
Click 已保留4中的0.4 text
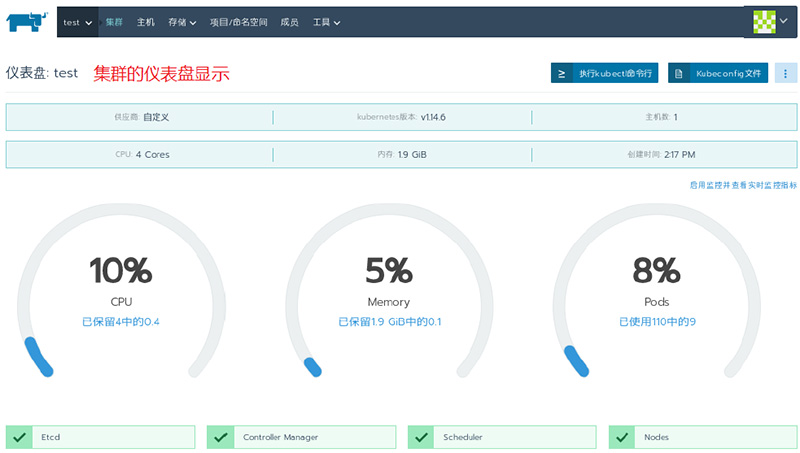pos(121,322)
